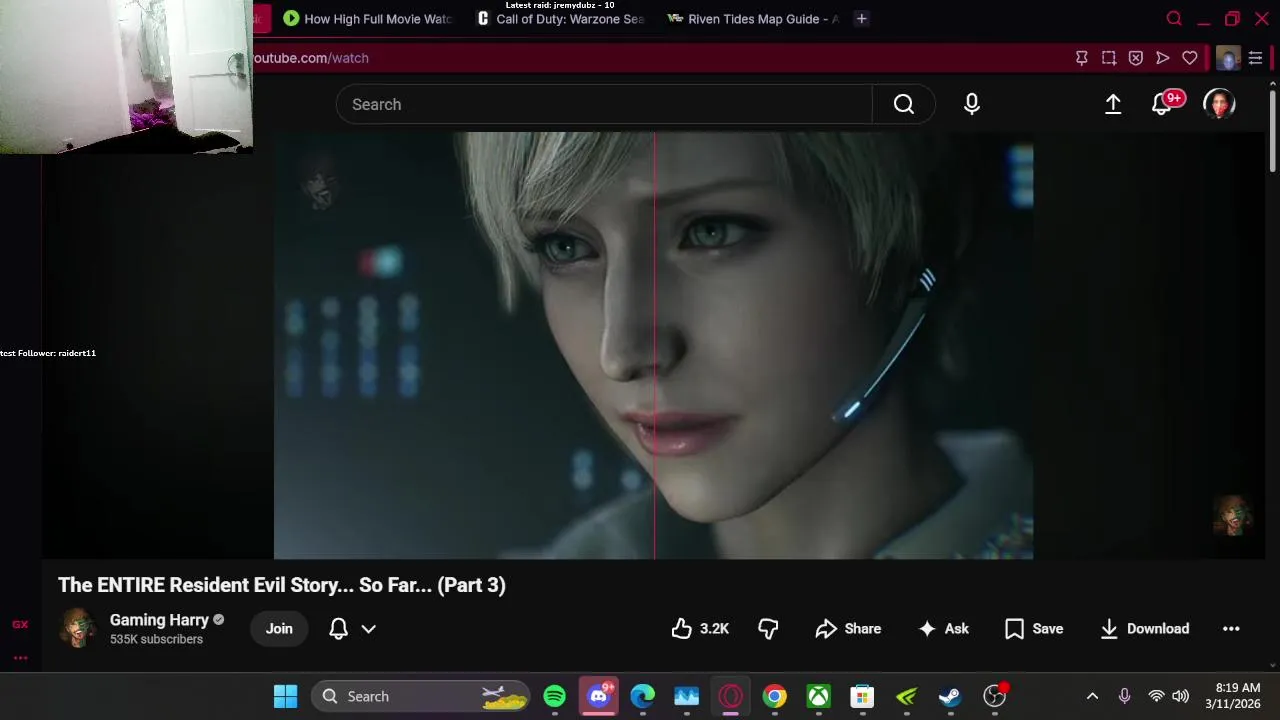This screenshot has width=1280, height=720.
Task: Open OBS Studio from the taskbar
Action: point(995,696)
